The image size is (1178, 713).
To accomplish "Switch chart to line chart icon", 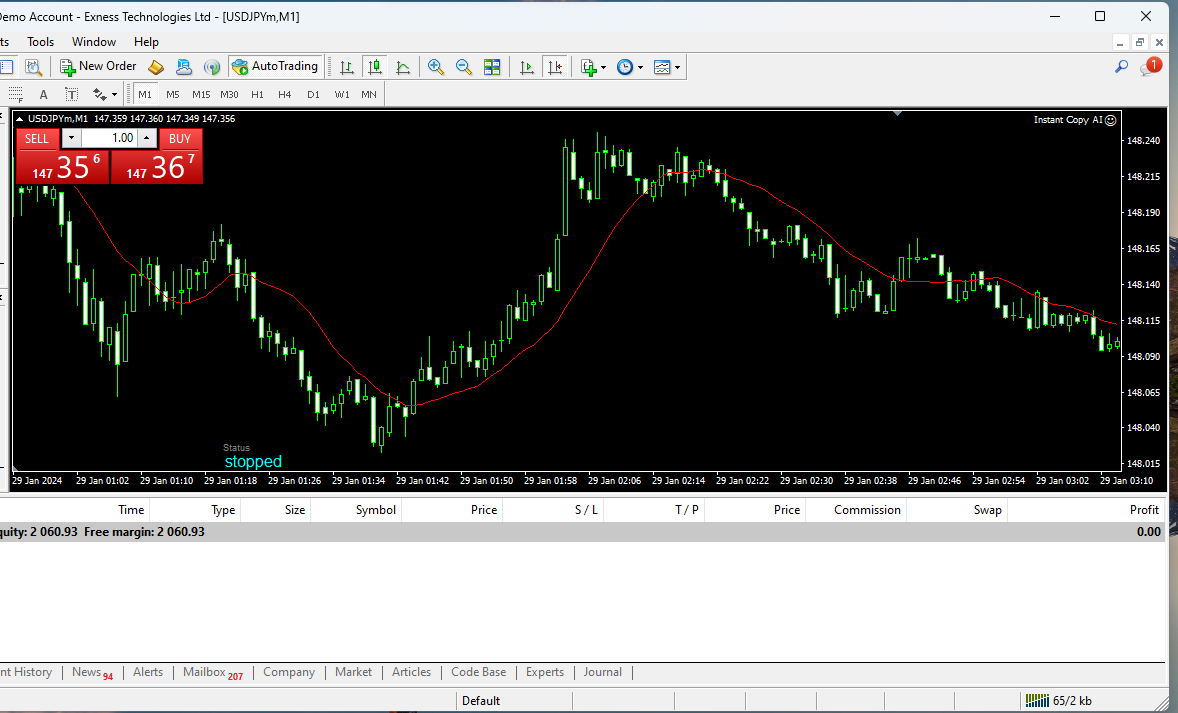I will coord(403,67).
